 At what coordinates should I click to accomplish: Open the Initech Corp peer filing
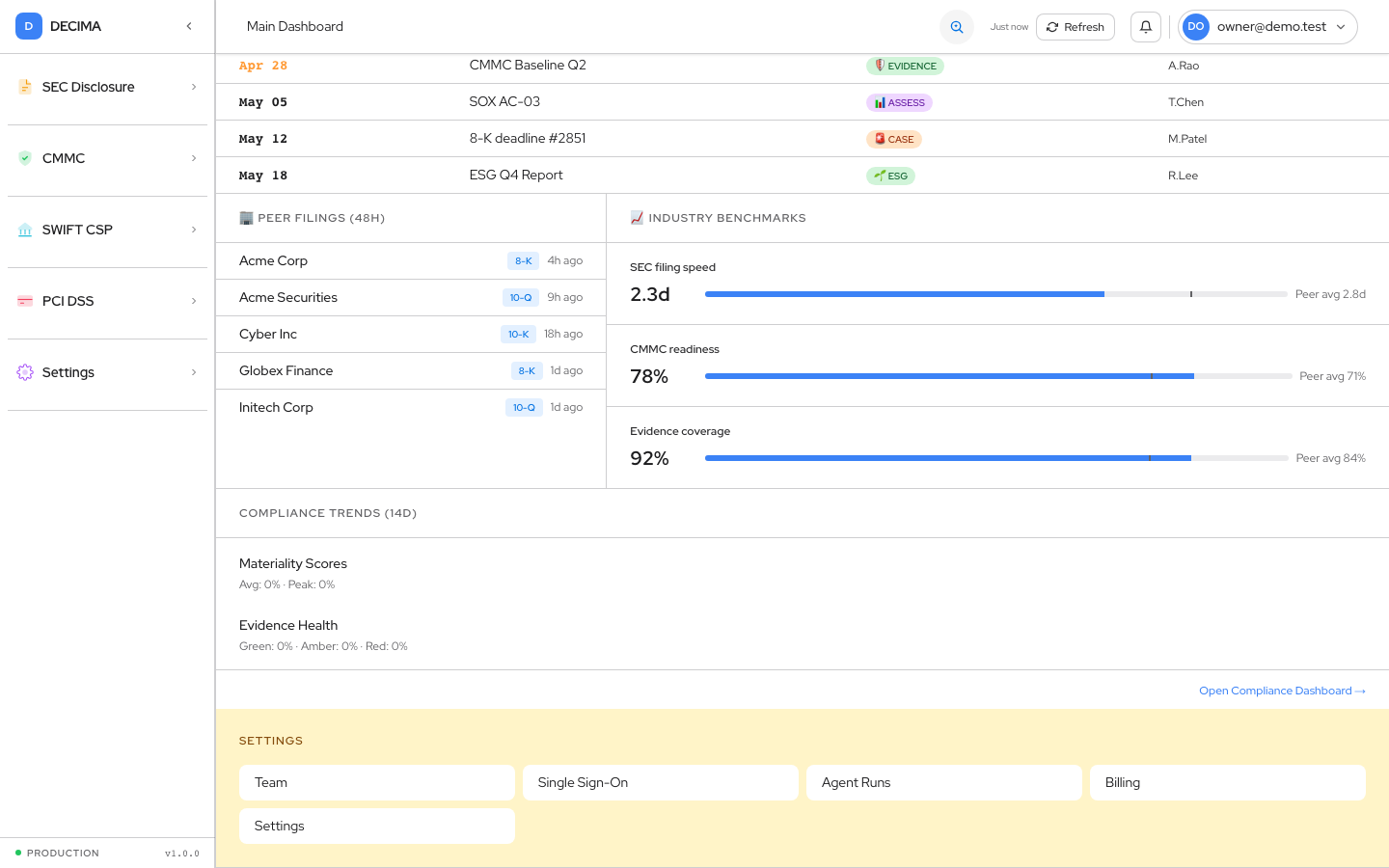click(411, 407)
